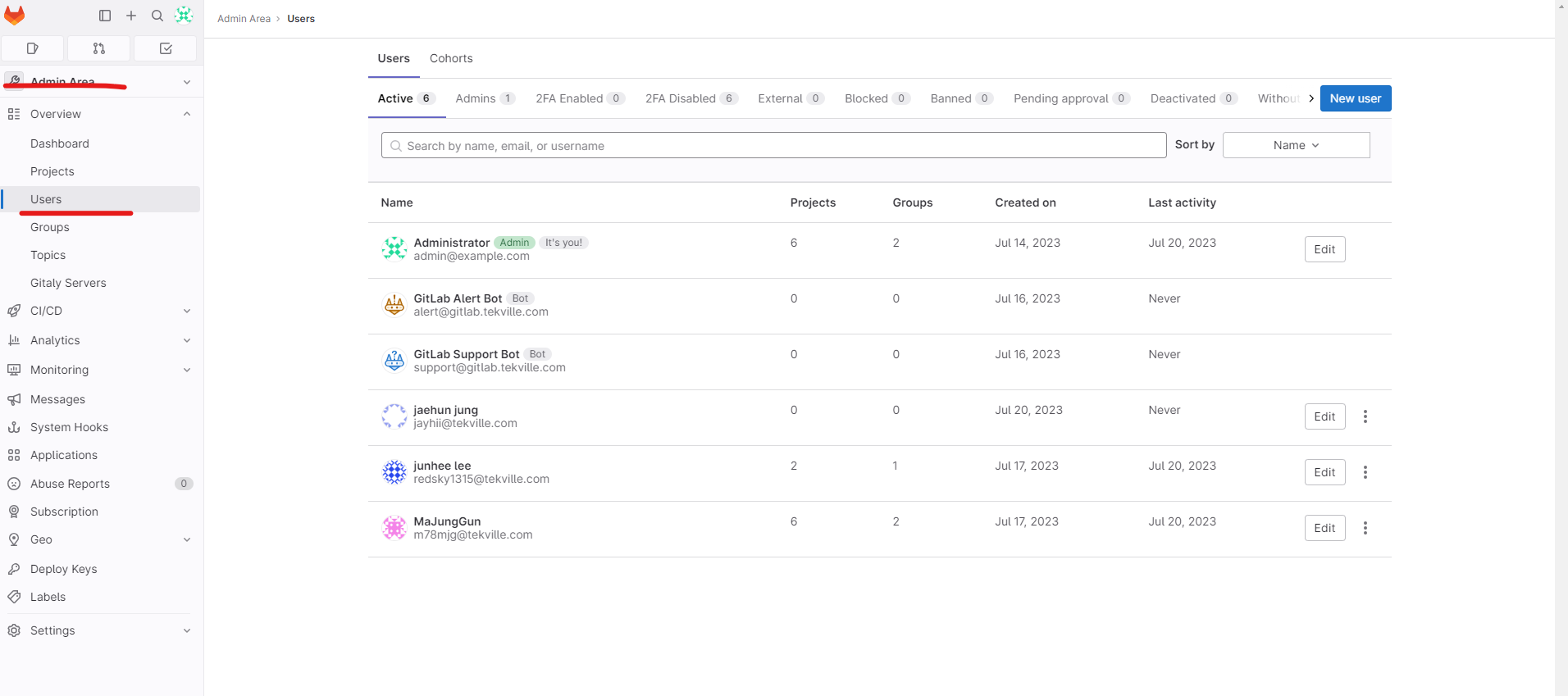Edit the Administrator user
Viewport: 1568px width, 696px height.
click(x=1324, y=249)
